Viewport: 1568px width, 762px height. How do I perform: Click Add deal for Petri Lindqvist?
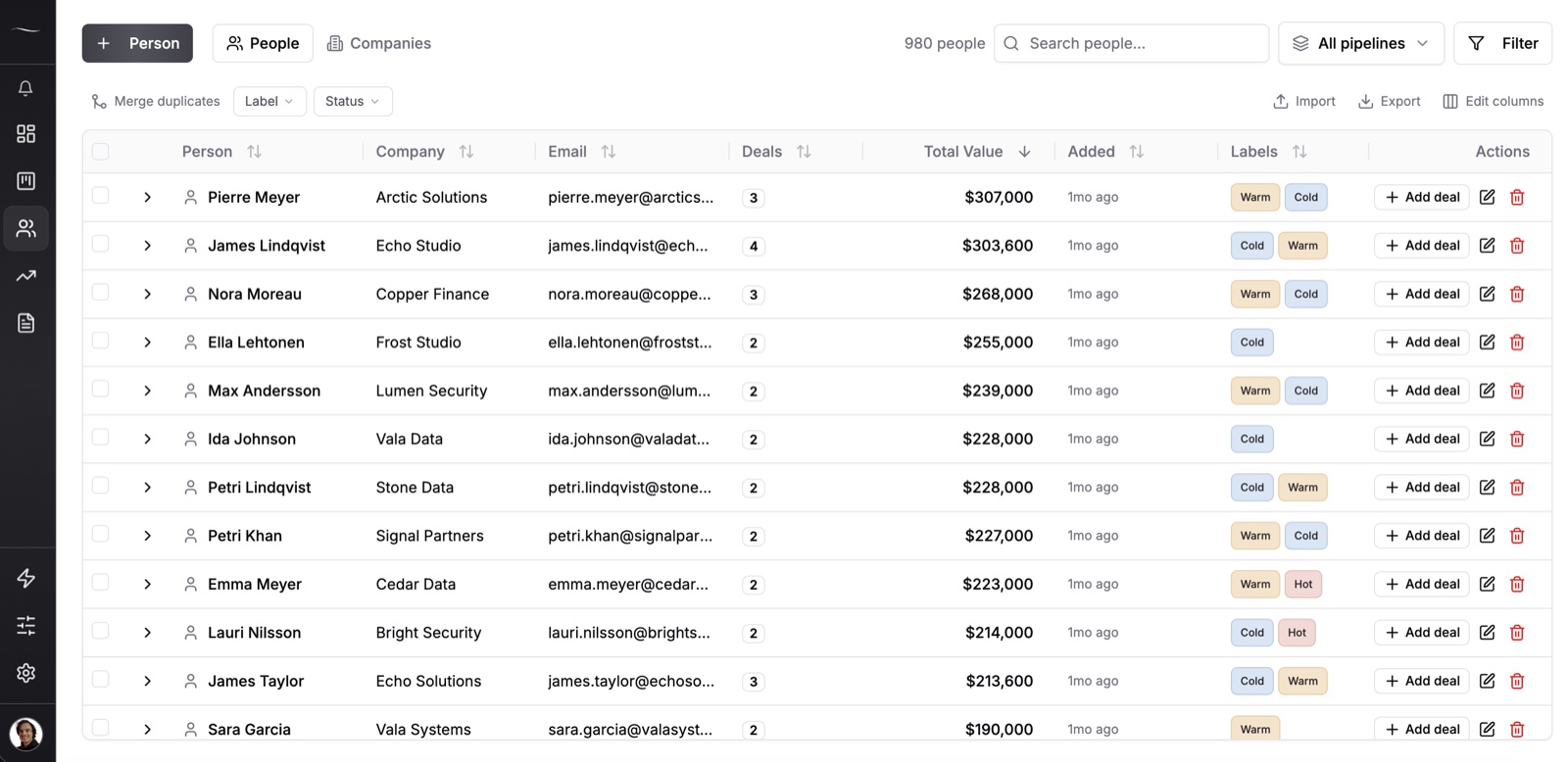pos(1422,487)
